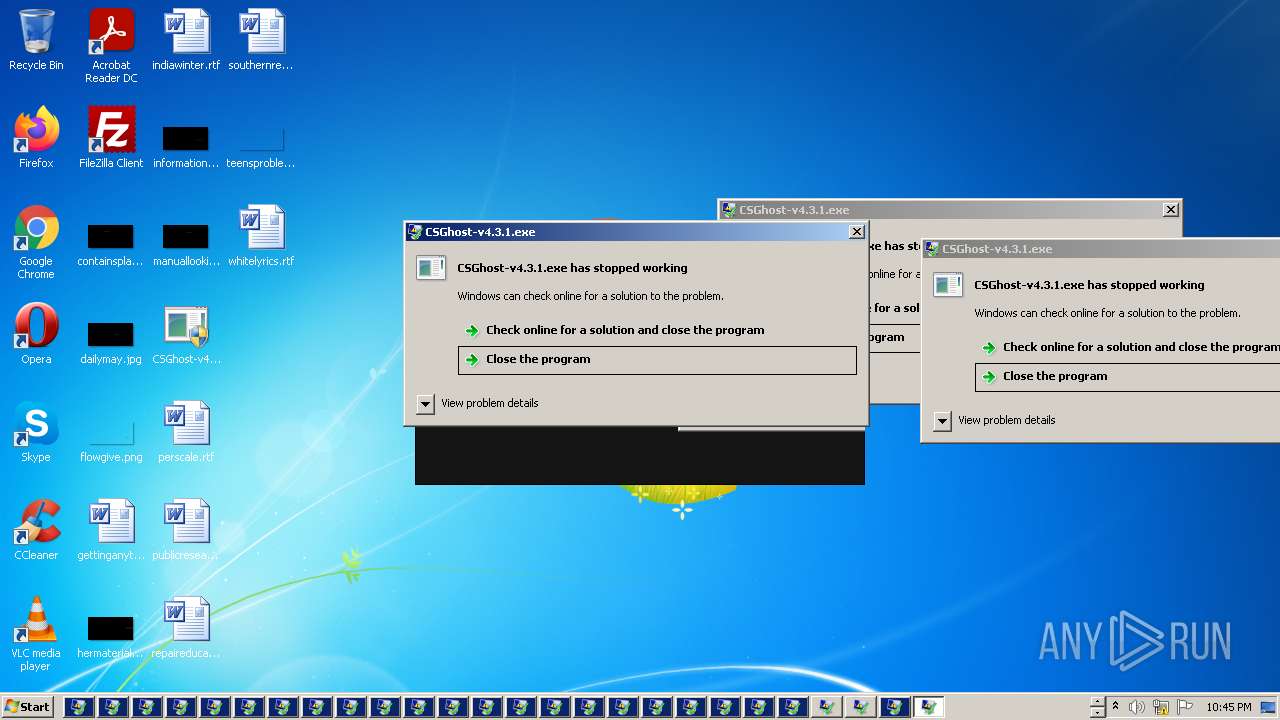Open the Start menu
The image size is (1280, 720).
(x=27, y=707)
